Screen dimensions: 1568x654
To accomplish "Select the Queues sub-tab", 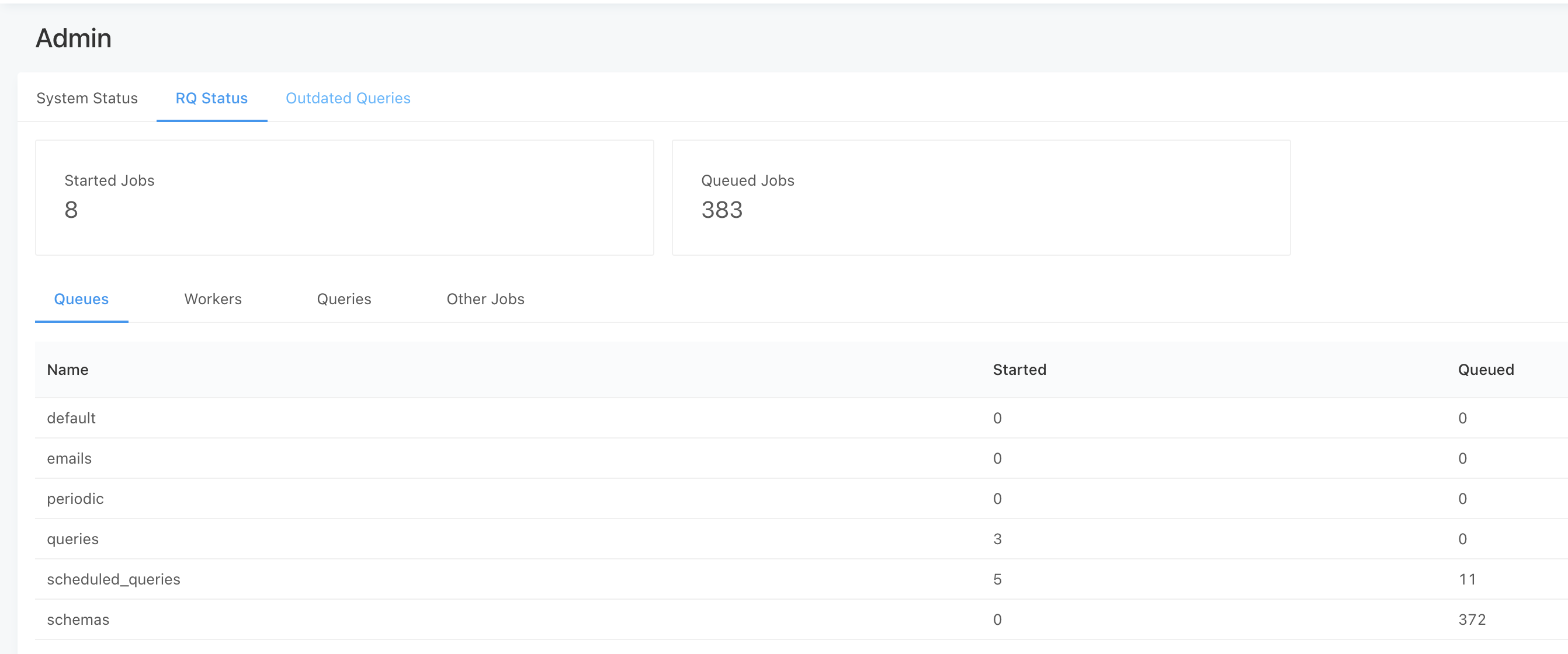I will point(82,299).
